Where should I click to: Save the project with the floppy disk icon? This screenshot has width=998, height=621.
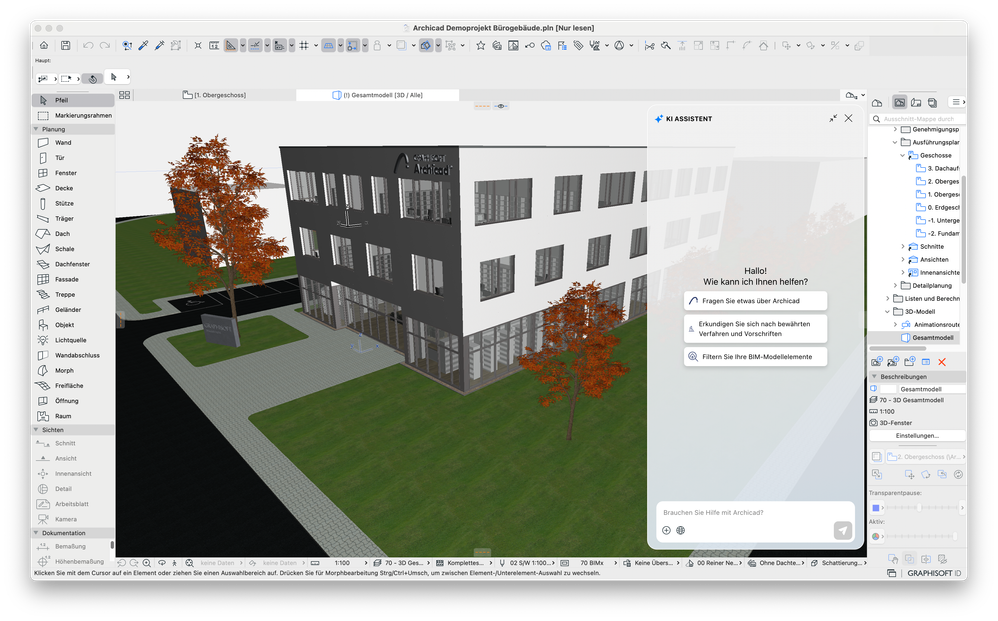66,45
